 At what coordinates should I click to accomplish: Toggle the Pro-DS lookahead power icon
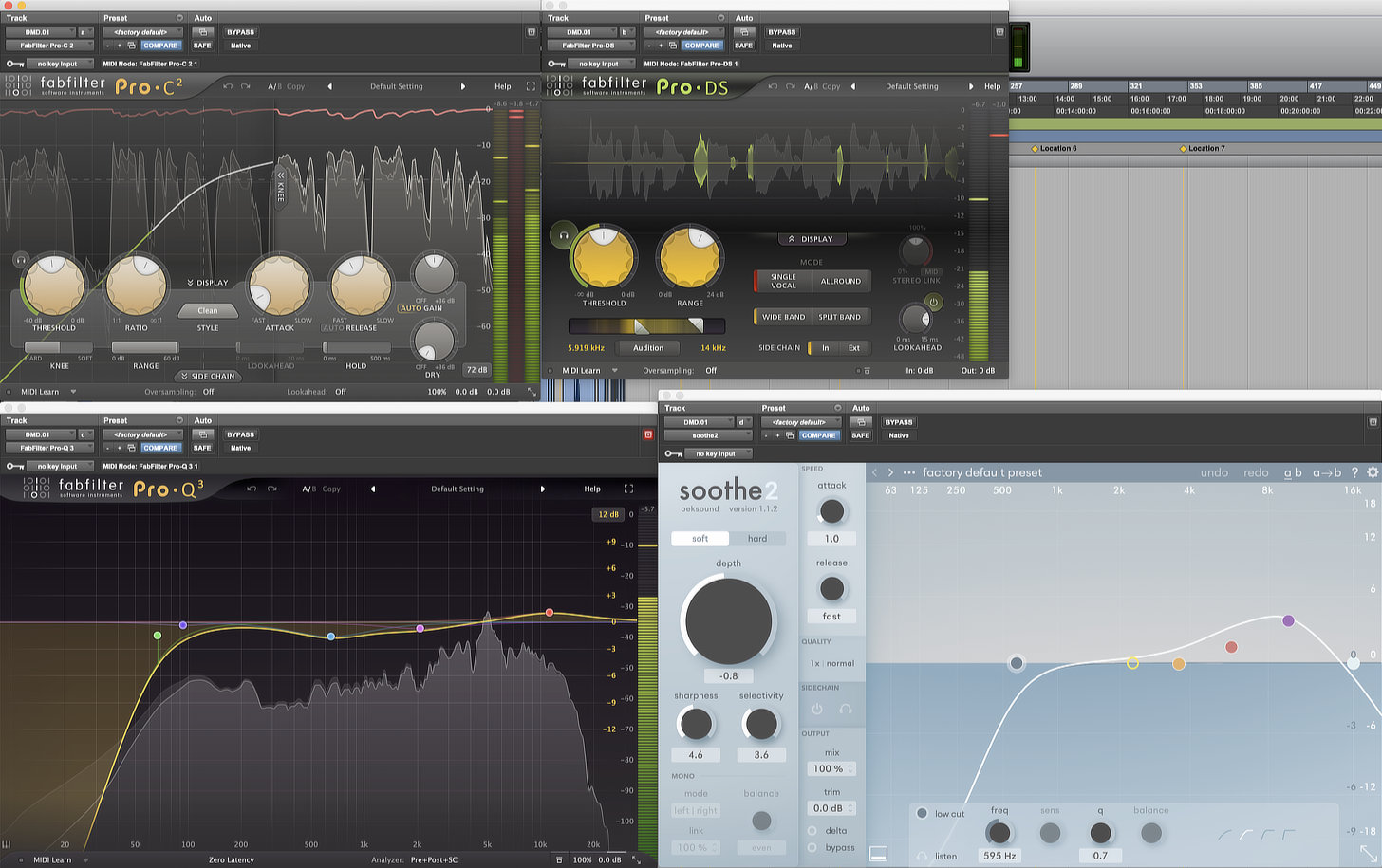934,303
